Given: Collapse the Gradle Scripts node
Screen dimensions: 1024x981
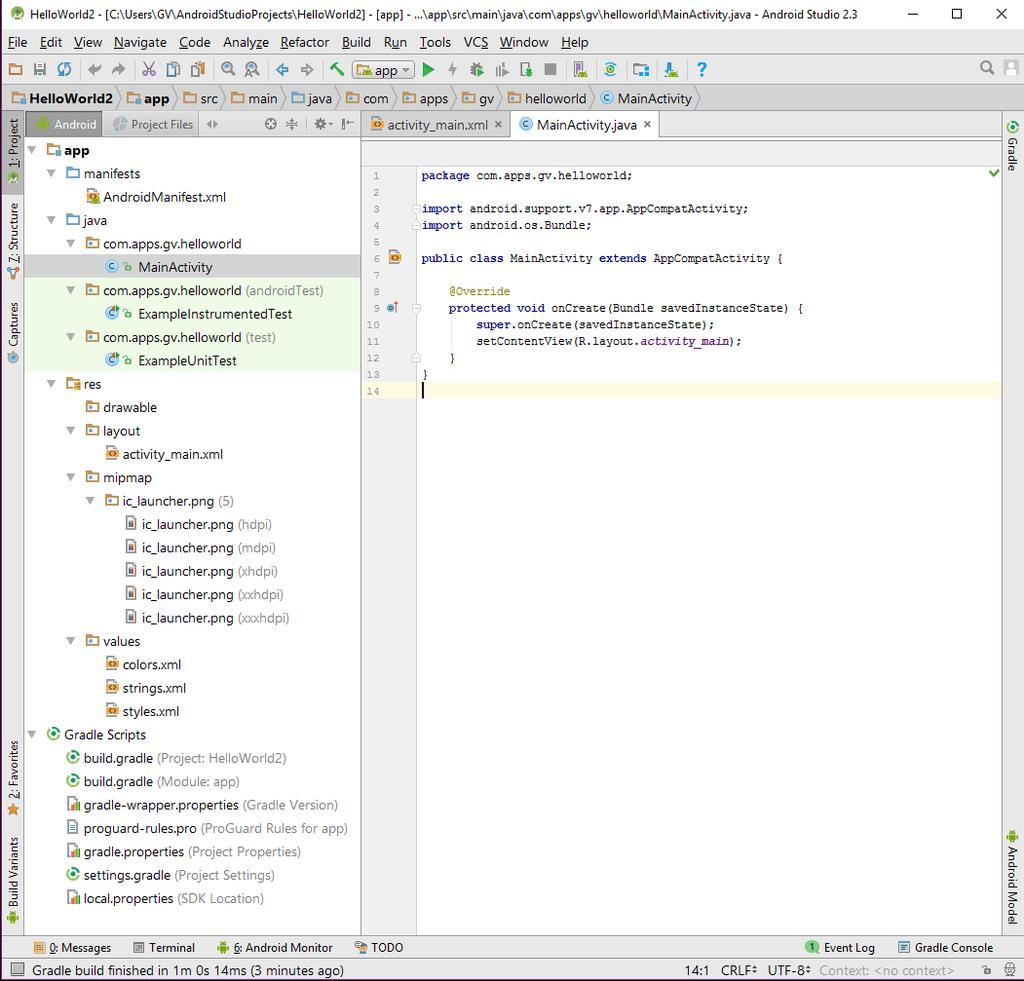Looking at the screenshot, I should coord(32,735).
